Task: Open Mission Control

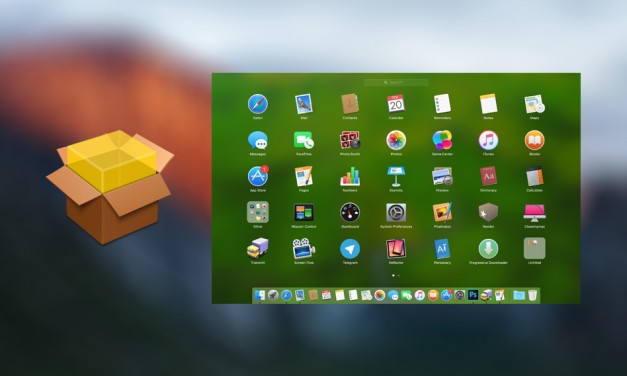Action: pyautogui.click(x=304, y=212)
